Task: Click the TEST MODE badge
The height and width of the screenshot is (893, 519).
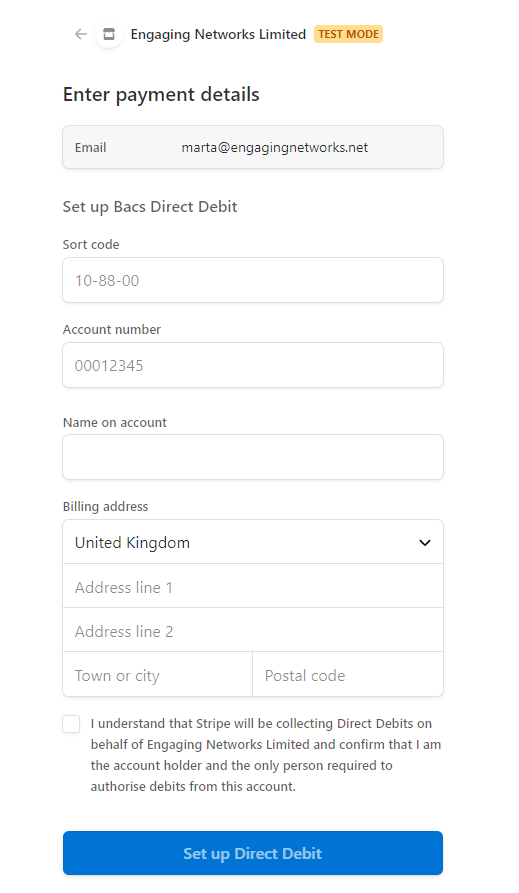Action: 348,34
